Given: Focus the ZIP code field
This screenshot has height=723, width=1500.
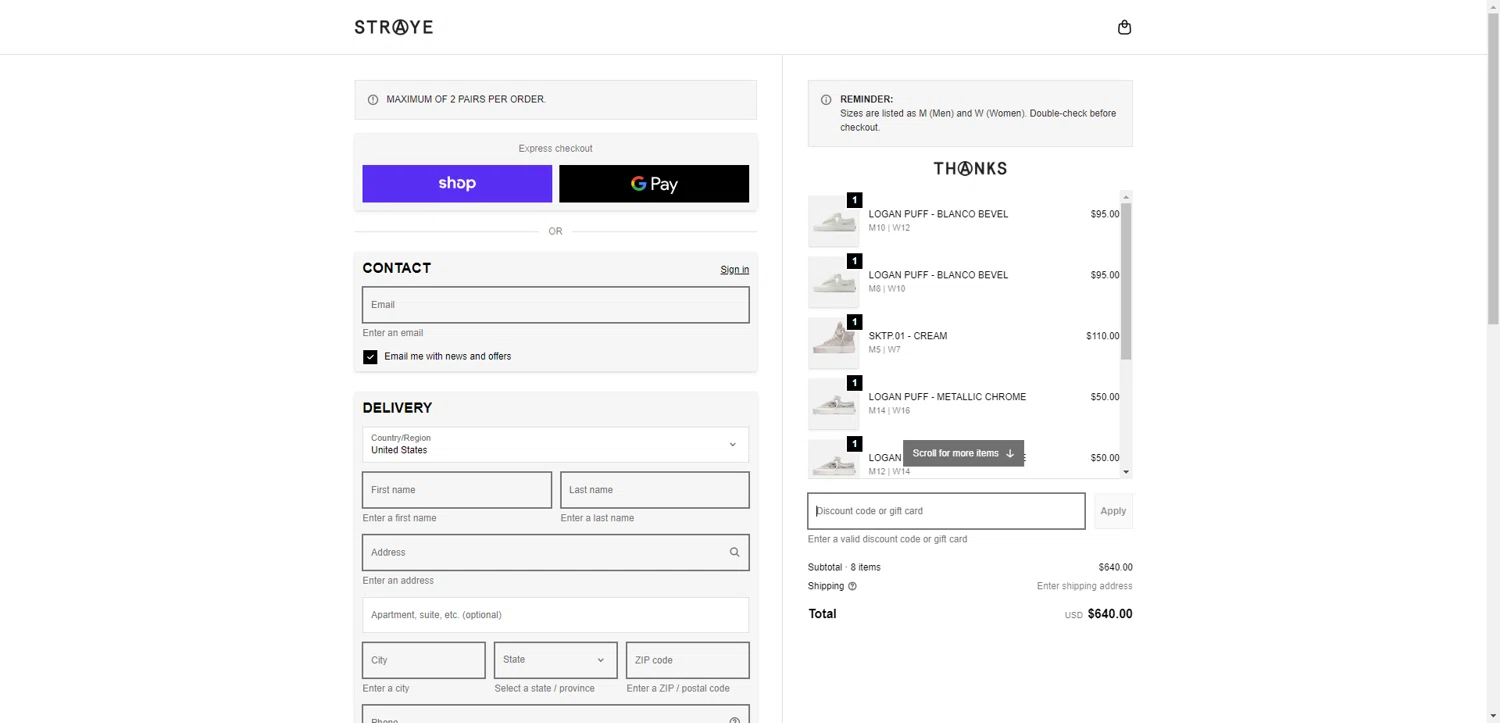Looking at the screenshot, I should click(688, 660).
